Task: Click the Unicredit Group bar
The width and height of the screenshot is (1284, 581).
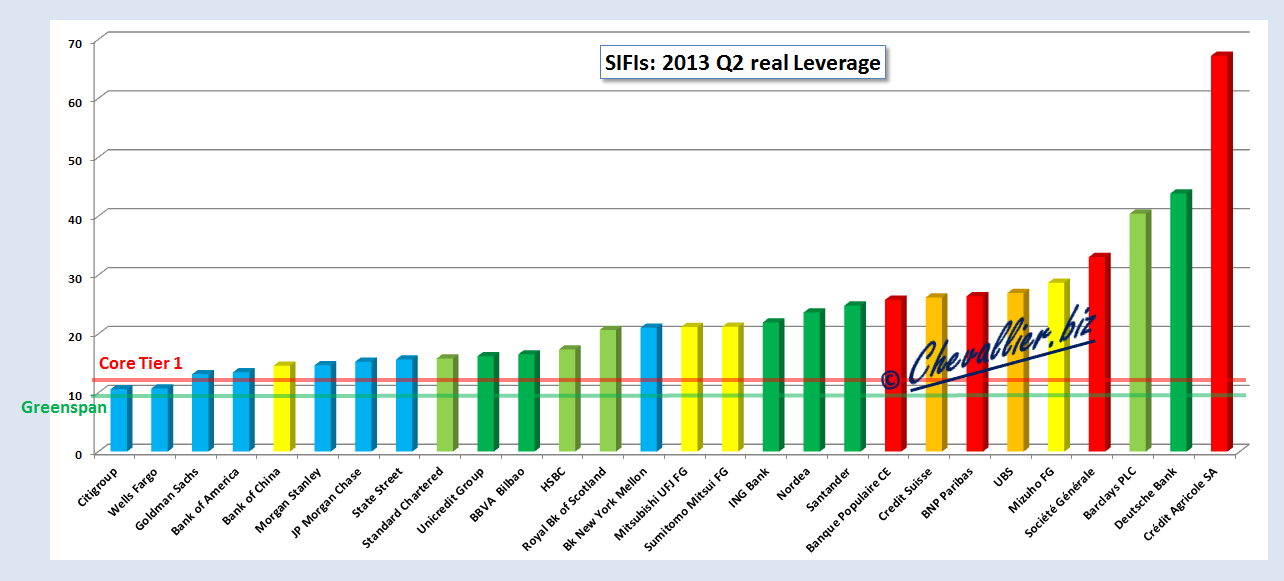Action: coord(488,402)
